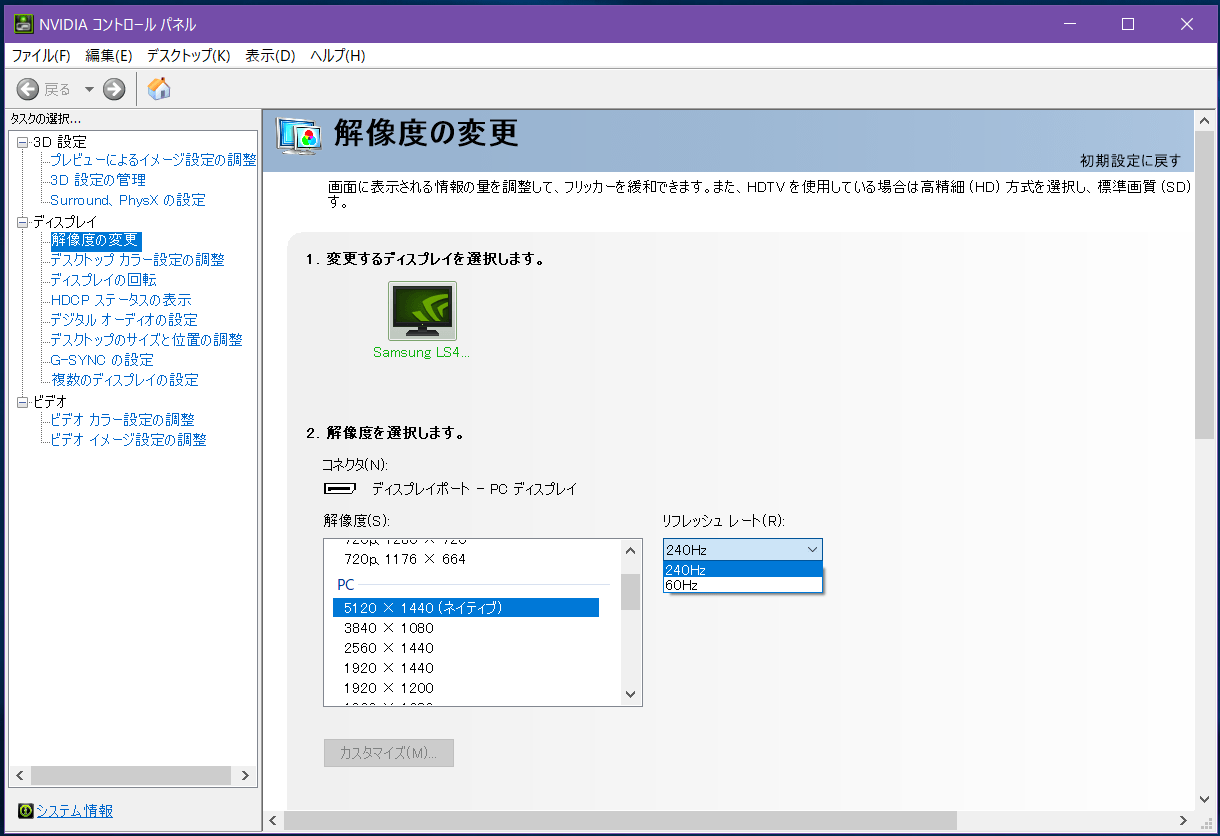Open the デスクトップ(K) menu
The width and height of the screenshot is (1220, 836).
click(x=188, y=56)
